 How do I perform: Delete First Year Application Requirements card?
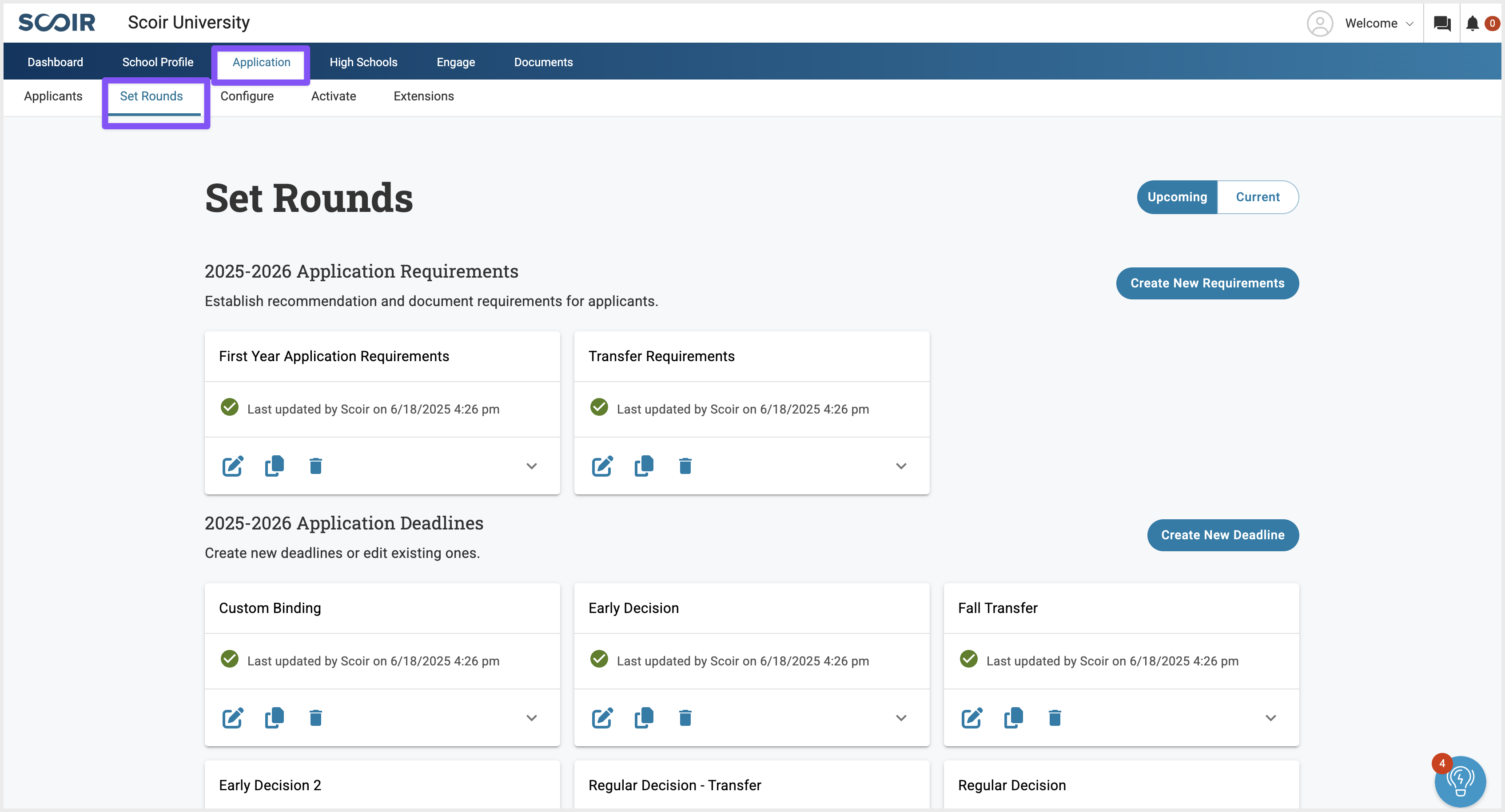tap(315, 466)
